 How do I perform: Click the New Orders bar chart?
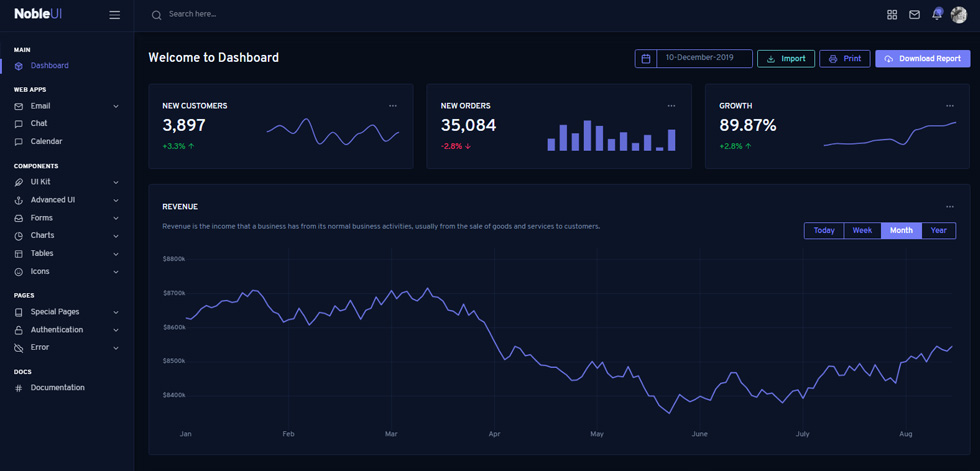point(611,136)
